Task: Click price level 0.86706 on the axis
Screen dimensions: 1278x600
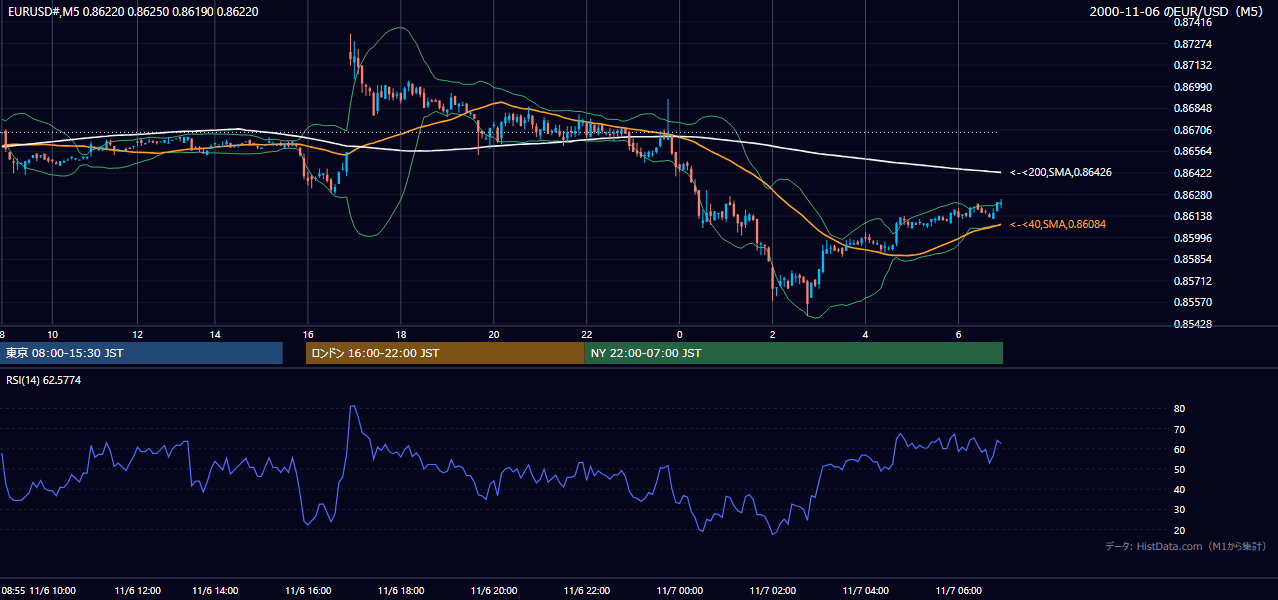Action: (1193, 130)
